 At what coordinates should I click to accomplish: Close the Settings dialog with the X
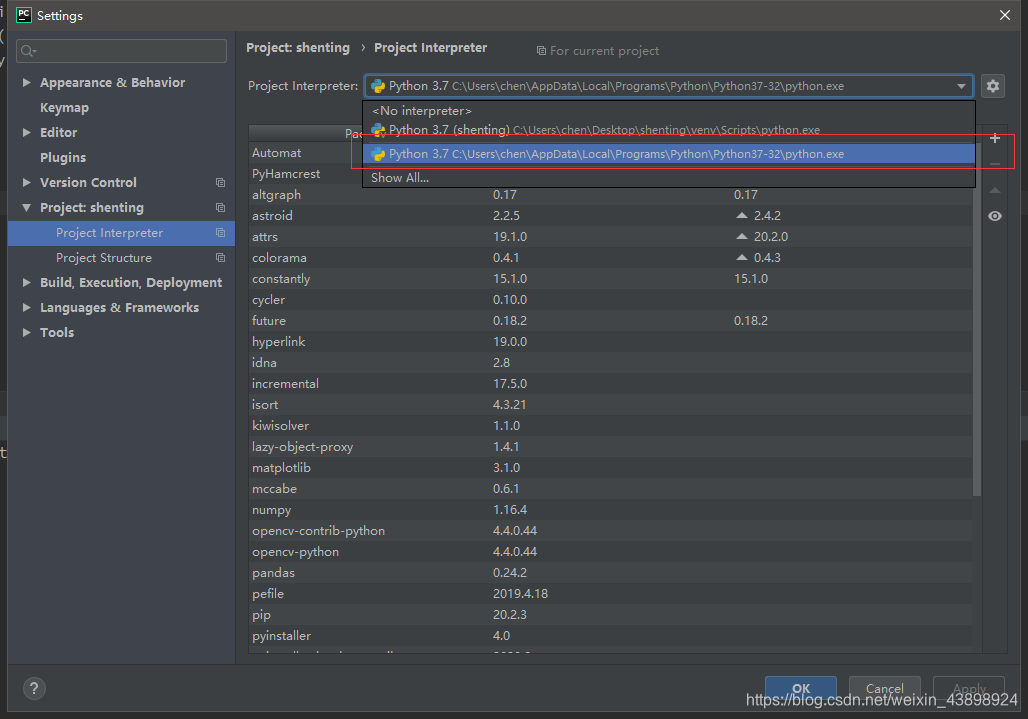(x=1004, y=15)
